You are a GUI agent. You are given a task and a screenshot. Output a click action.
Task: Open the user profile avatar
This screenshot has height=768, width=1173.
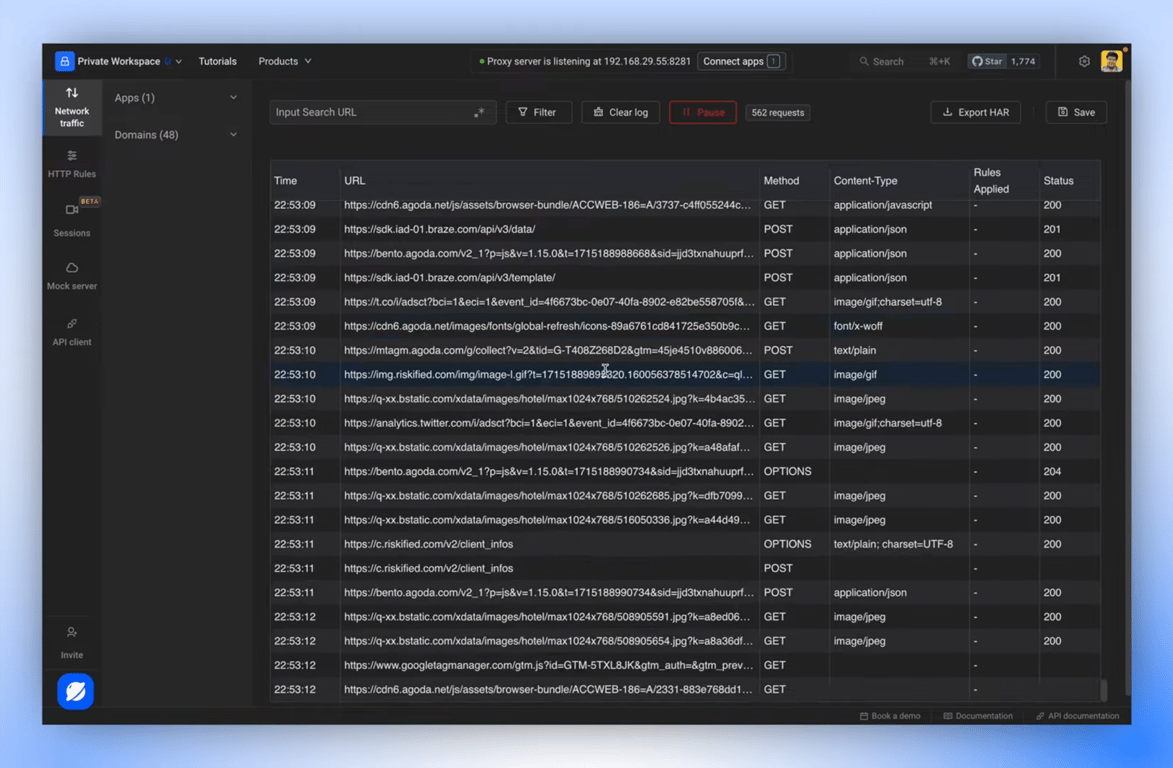point(1111,61)
